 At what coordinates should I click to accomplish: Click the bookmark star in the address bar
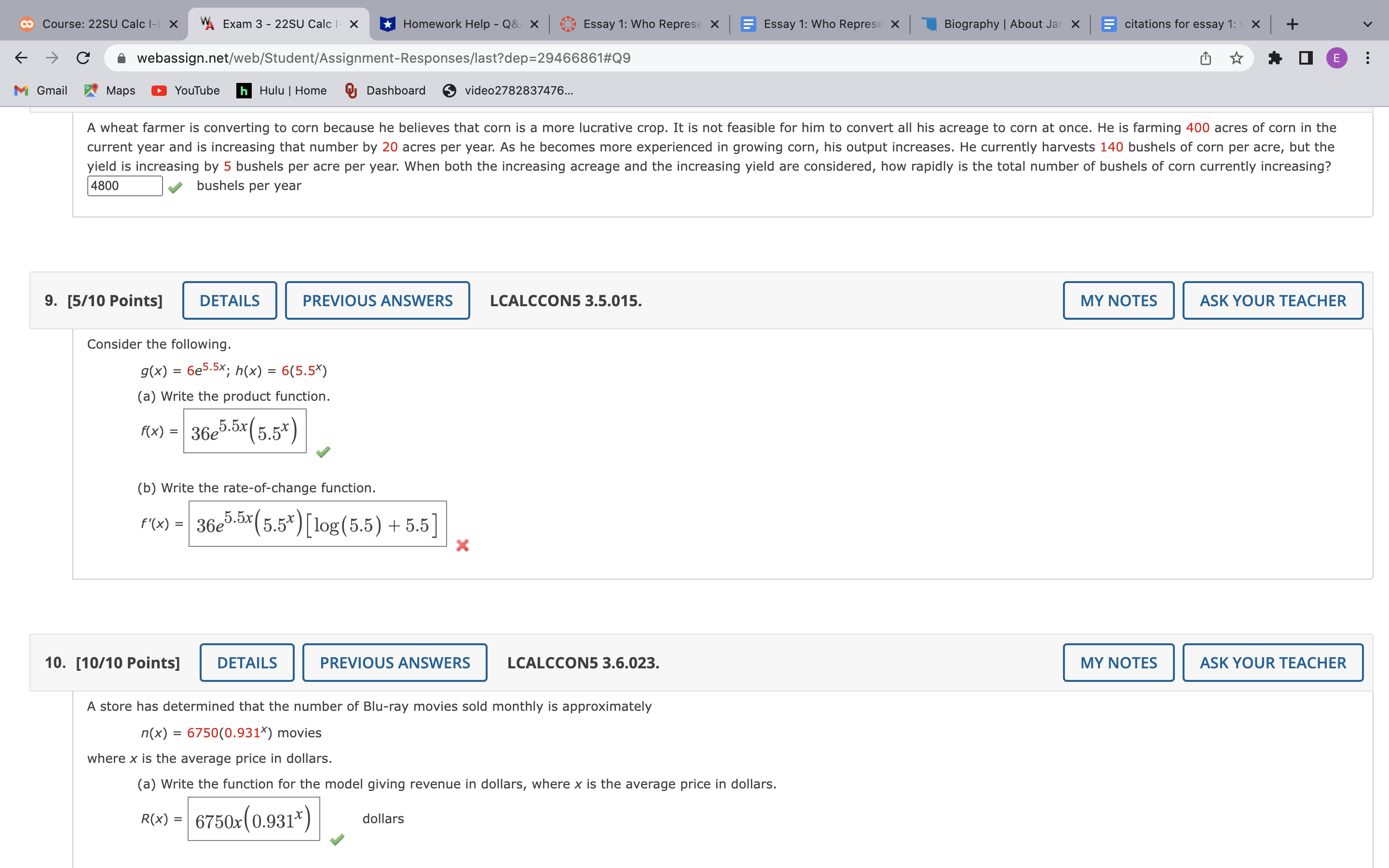pyautogui.click(x=1235, y=57)
